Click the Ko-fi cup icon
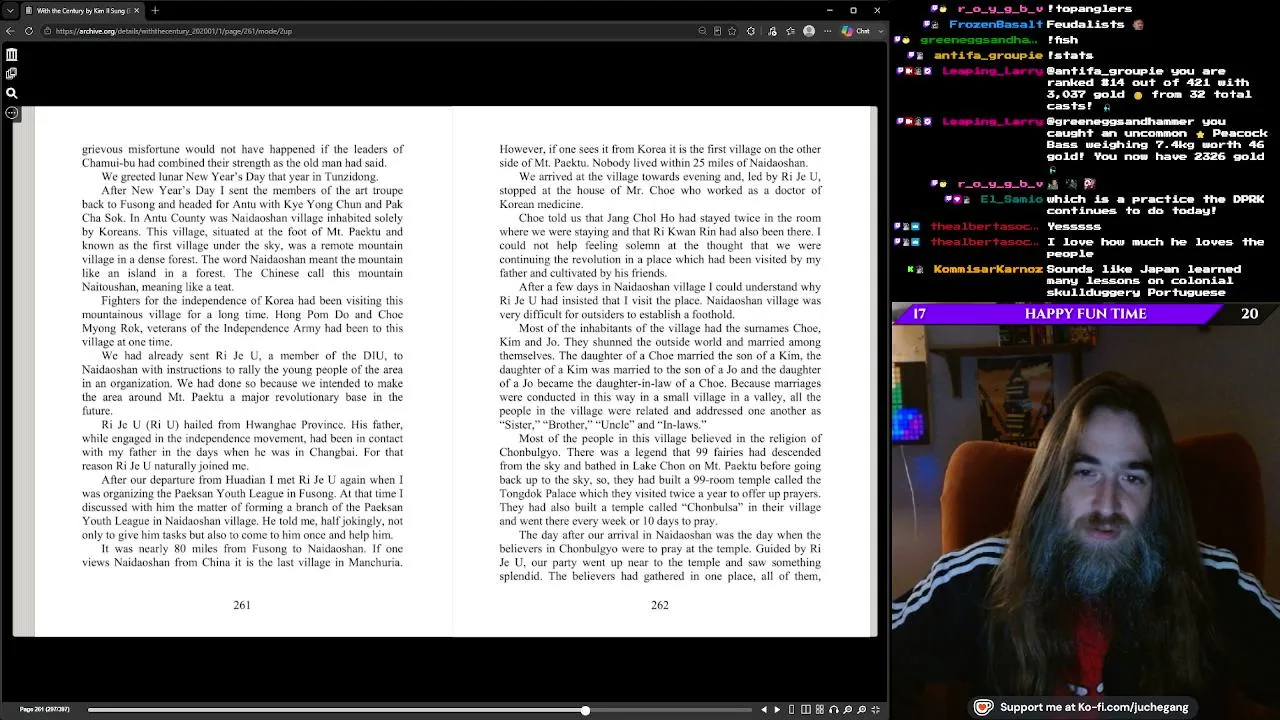1280x720 pixels. pyautogui.click(x=984, y=707)
